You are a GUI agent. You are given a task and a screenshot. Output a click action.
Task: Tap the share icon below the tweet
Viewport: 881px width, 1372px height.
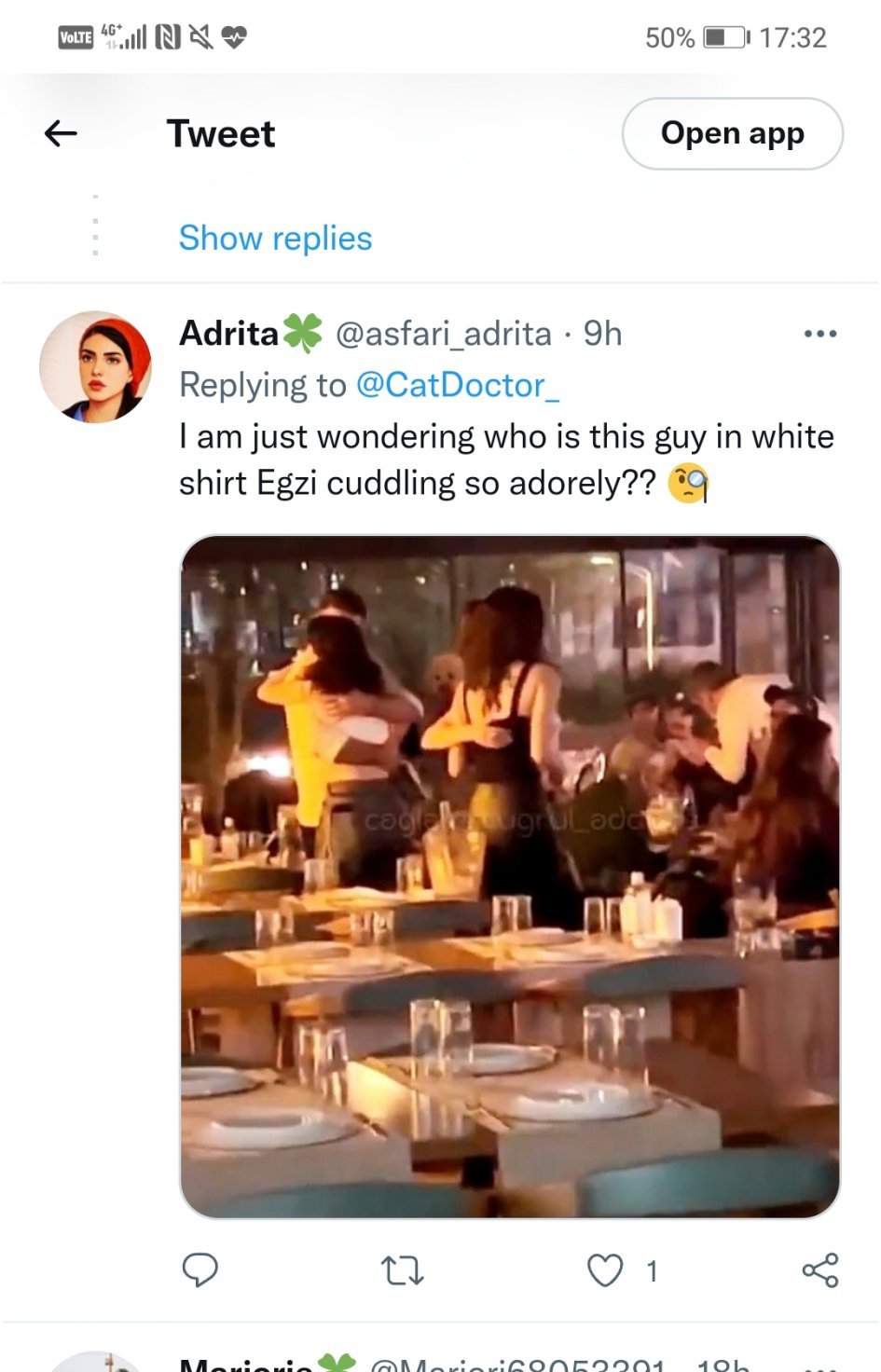(x=819, y=1269)
